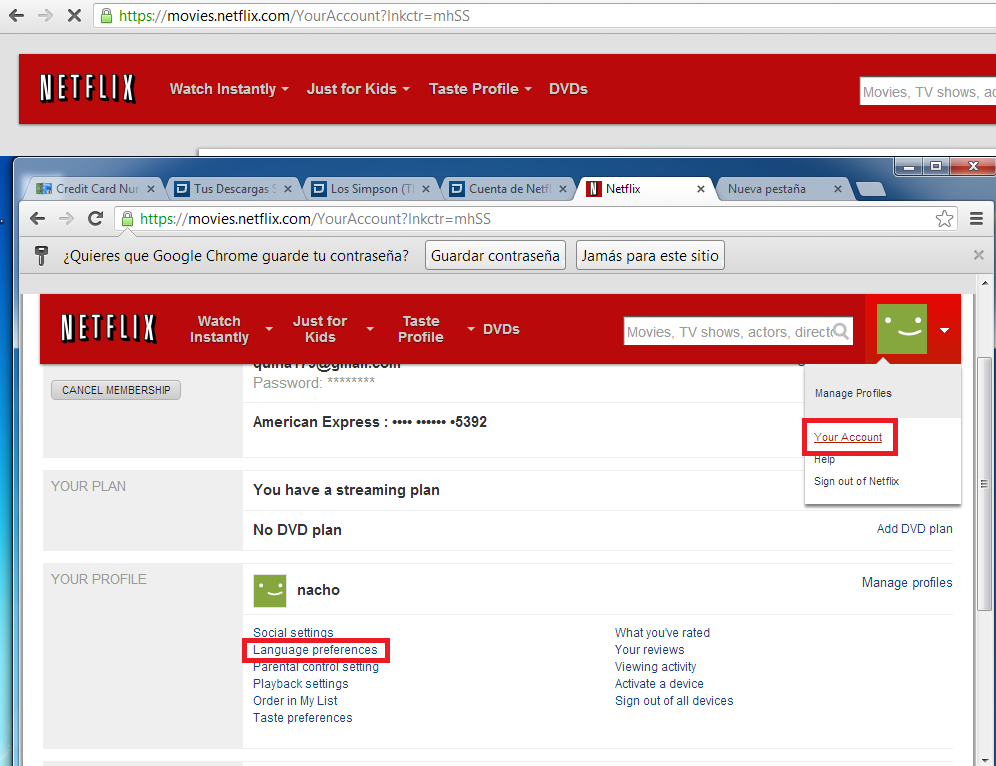Click the green padlock in front window address bar

(127, 219)
